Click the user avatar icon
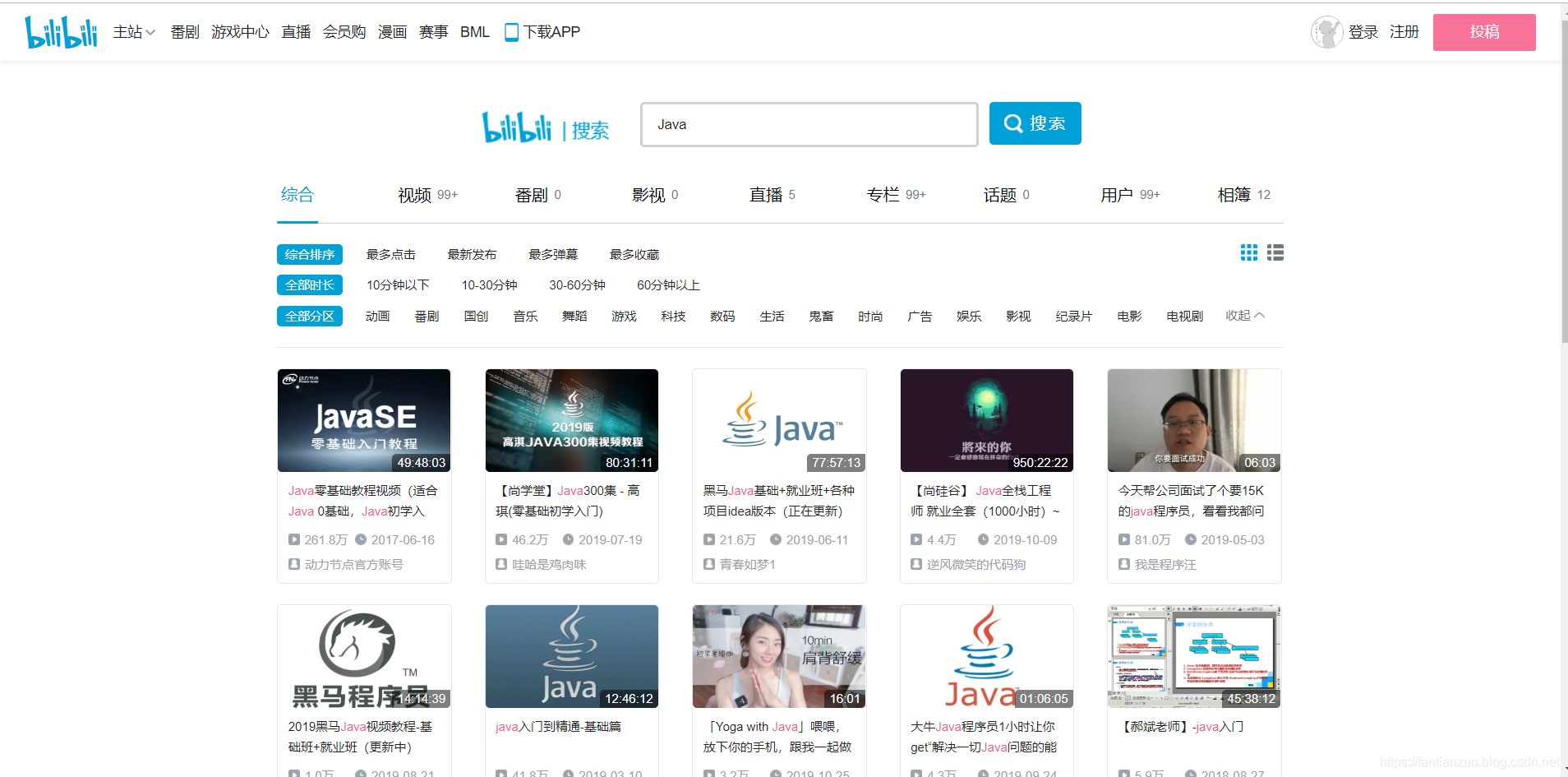This screenshot has width=1568, height=777. point(1326,32)
